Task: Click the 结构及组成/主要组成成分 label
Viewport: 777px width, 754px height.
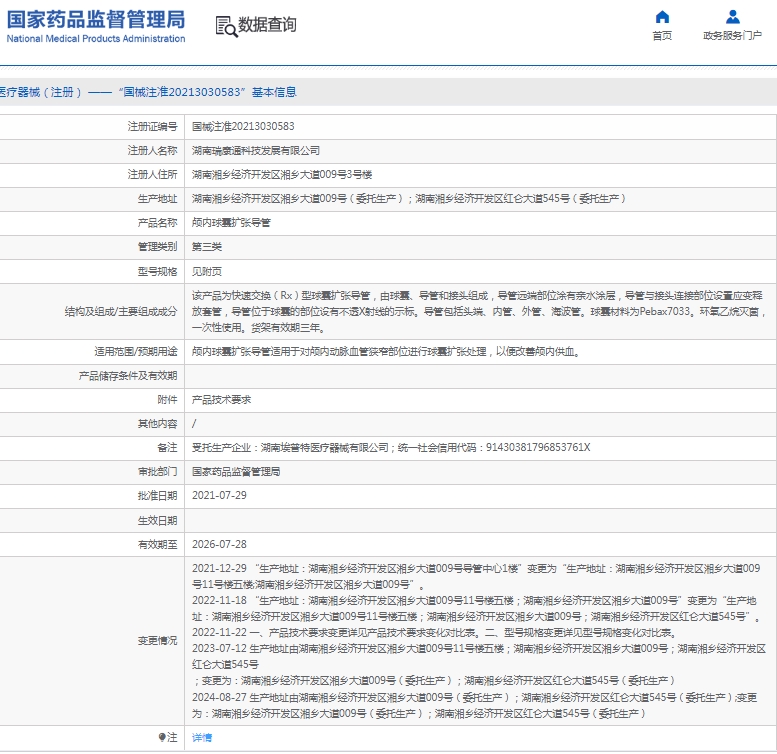Action: [x=121, y=312]
